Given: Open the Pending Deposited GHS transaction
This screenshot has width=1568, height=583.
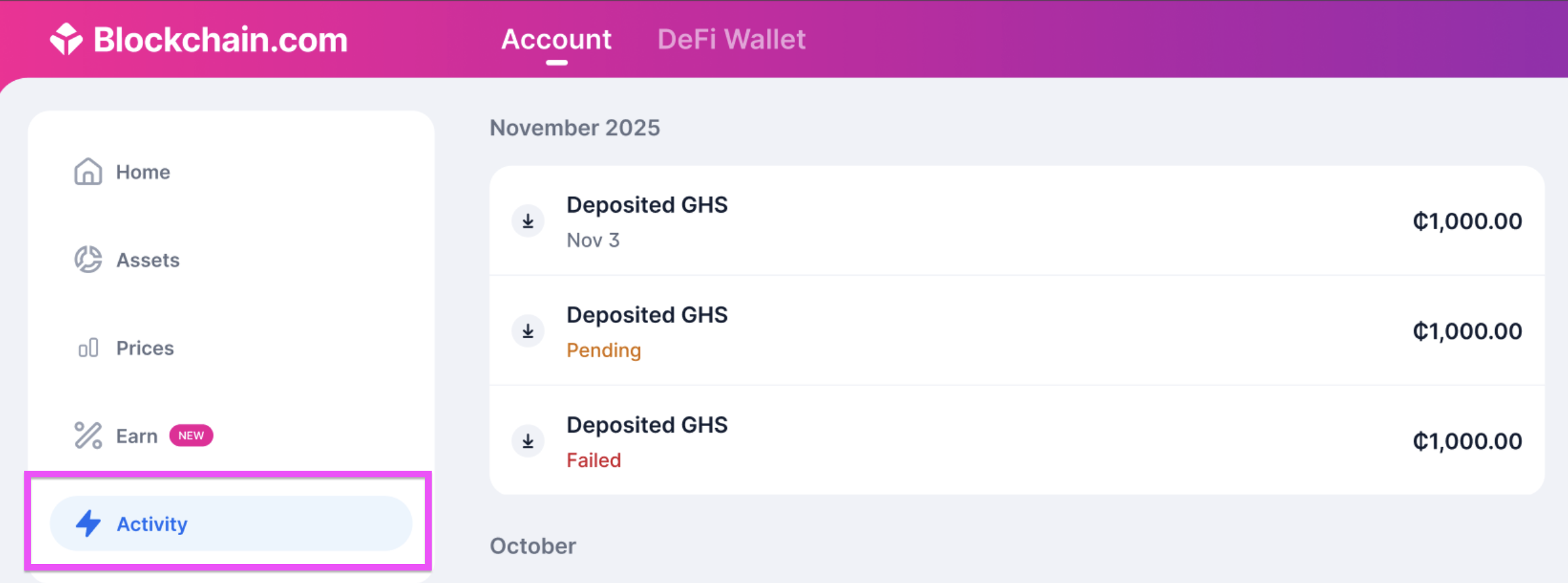Looking at the screenshot, I should (x=1017, y=331).
